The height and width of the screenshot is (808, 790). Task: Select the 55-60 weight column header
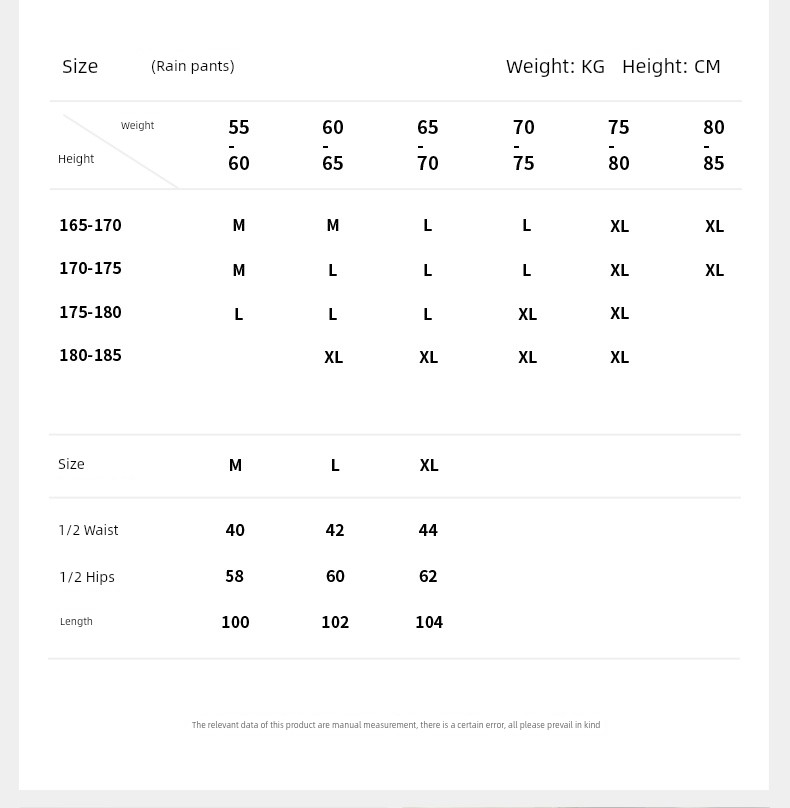(239, 145)
